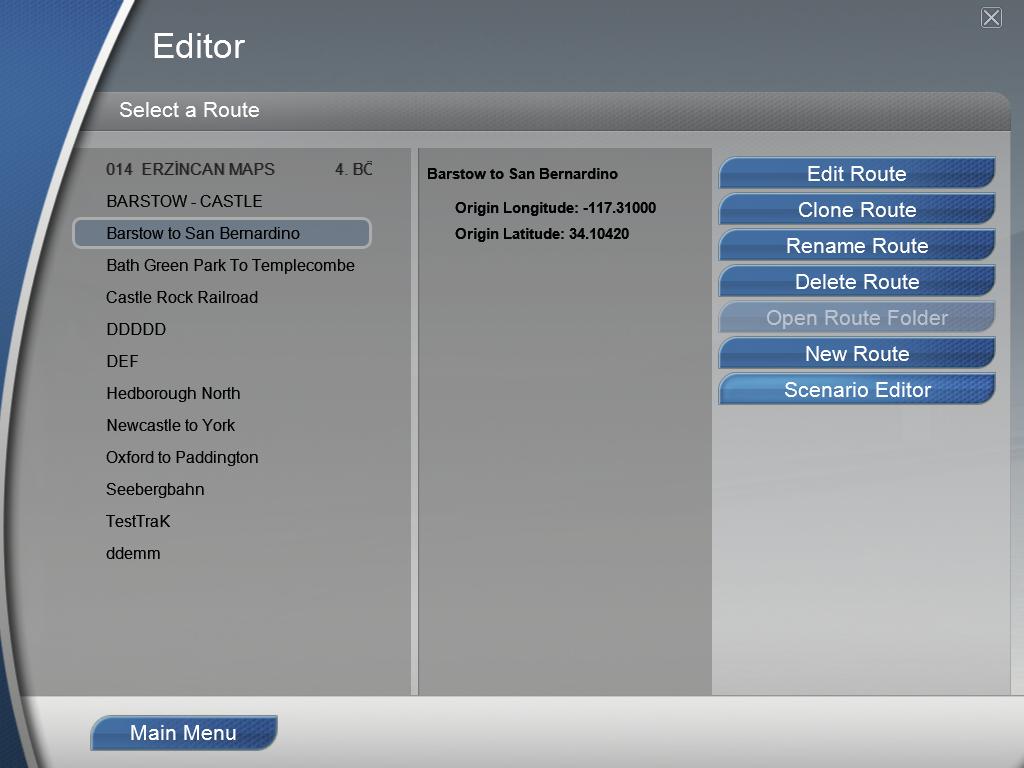The width and height of the screenshot is (1024, 768).
Task: Open the selected route with Edit Route
Action: pyautogui.click(x=857, y=174)
